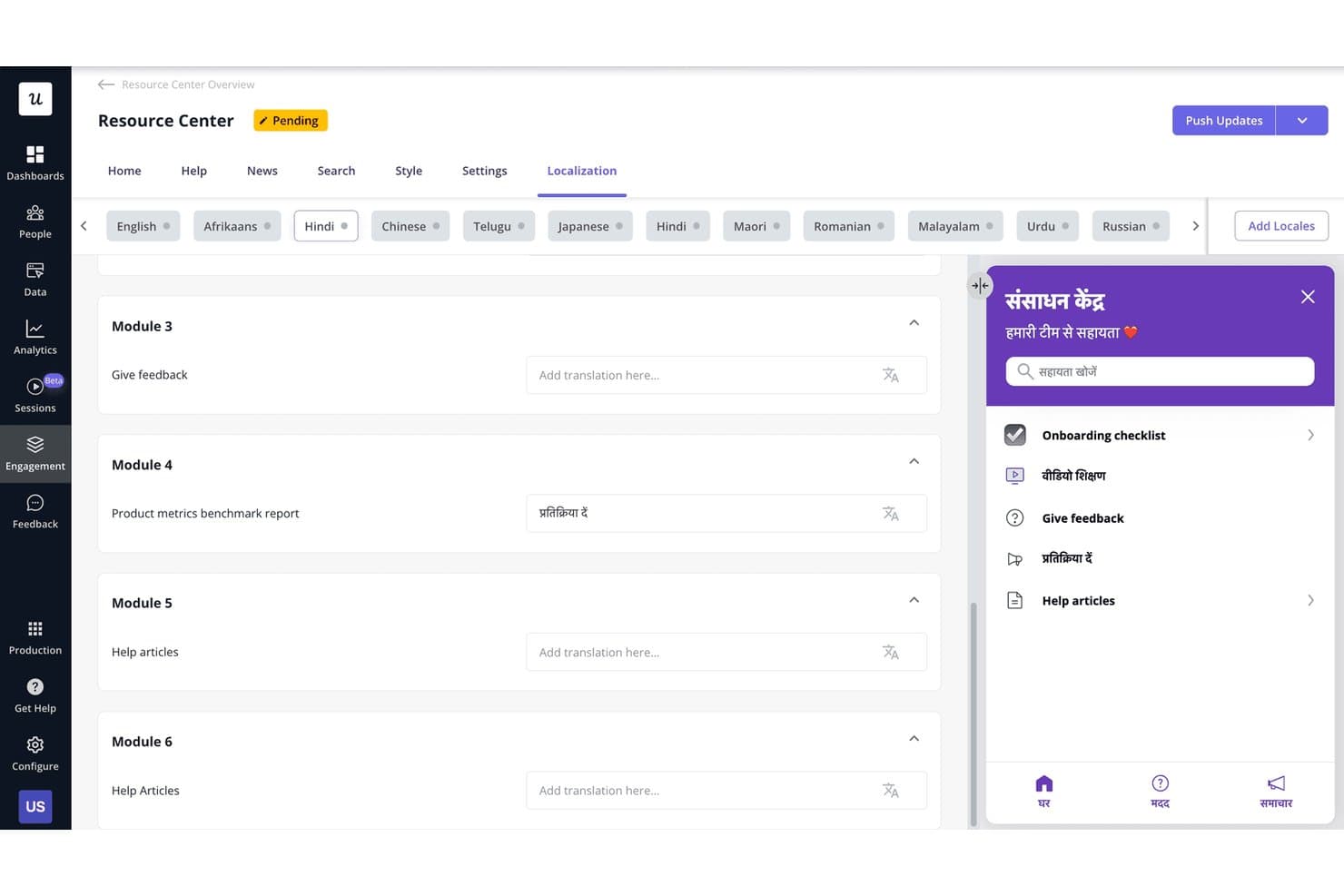
Task: Open the News tab in preview footer
Action: point(1276,792)
